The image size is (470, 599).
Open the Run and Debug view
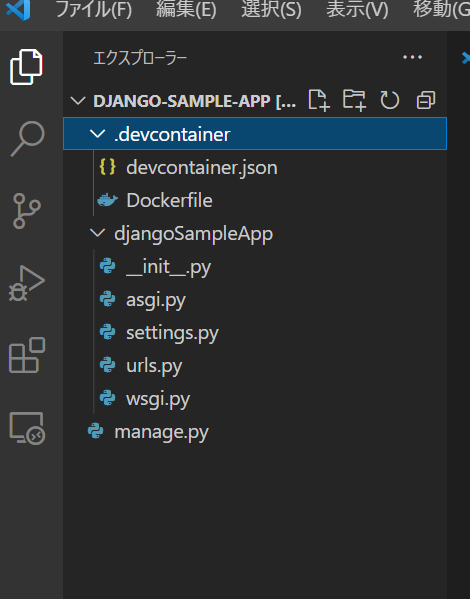click(x=26, y=283)
